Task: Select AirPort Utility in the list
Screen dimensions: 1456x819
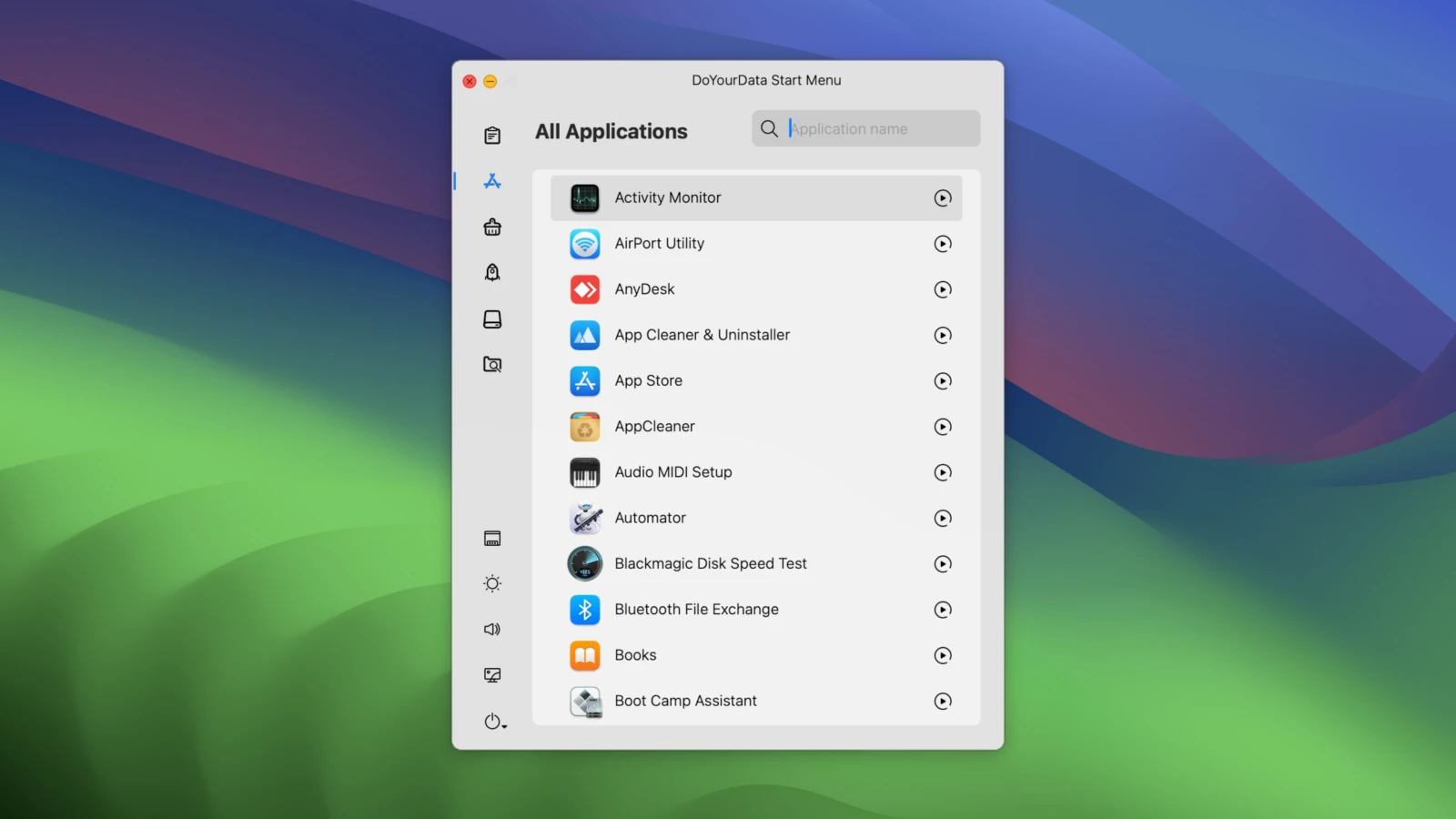Action: tap(660, 244)
